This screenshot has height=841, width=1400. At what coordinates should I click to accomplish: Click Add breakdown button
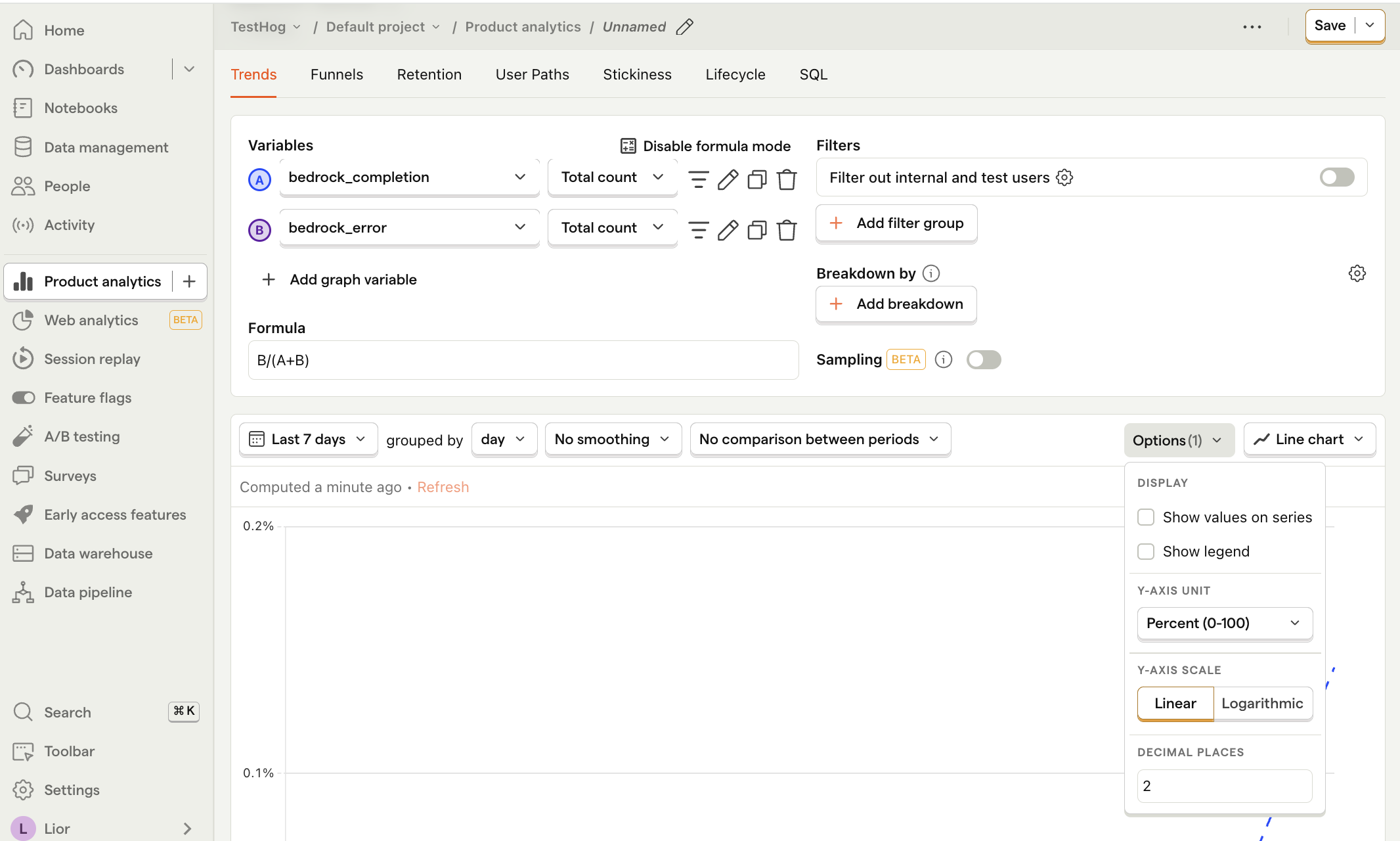coord(896,304)
